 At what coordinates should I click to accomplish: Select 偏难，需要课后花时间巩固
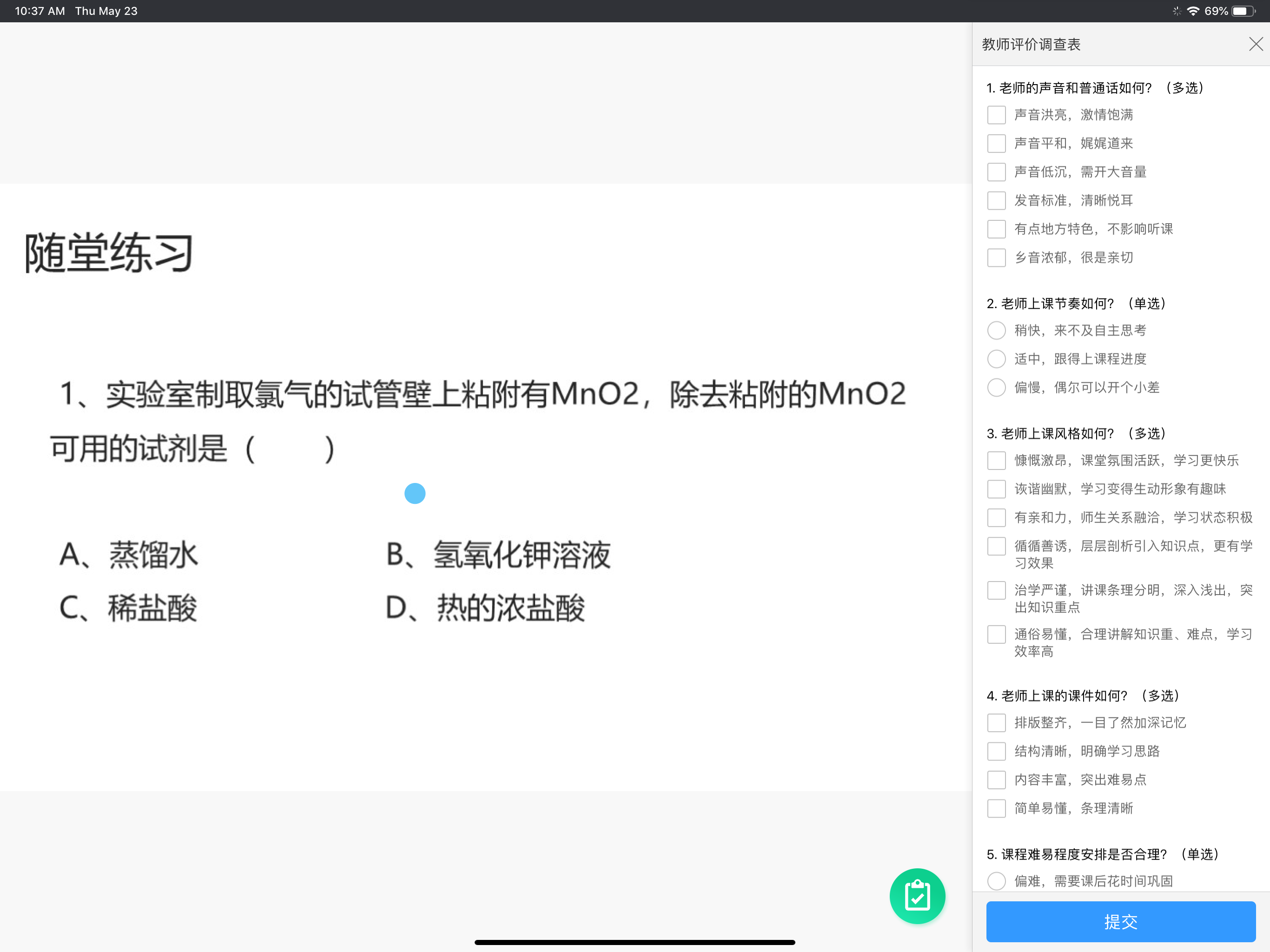point(996,881)
